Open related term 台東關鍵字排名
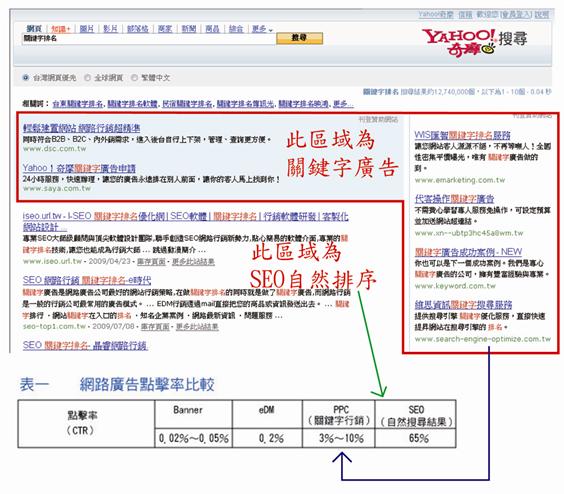Image resolution: width=564 pixels, height=494 pixels. click(x=78, y=104)
